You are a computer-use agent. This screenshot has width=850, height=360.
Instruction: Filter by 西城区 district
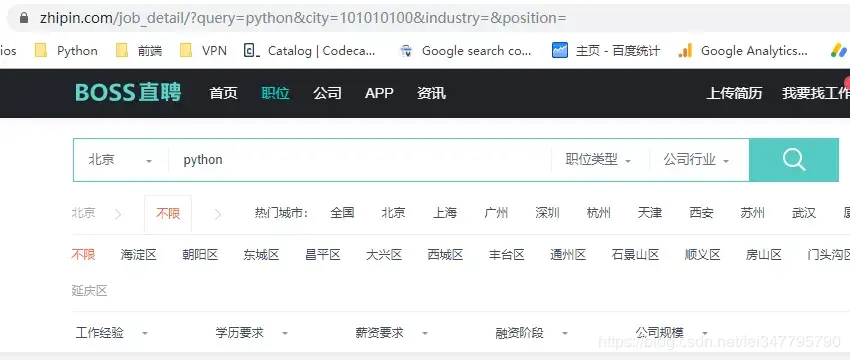pyautogui.click(x=445, y=254)
